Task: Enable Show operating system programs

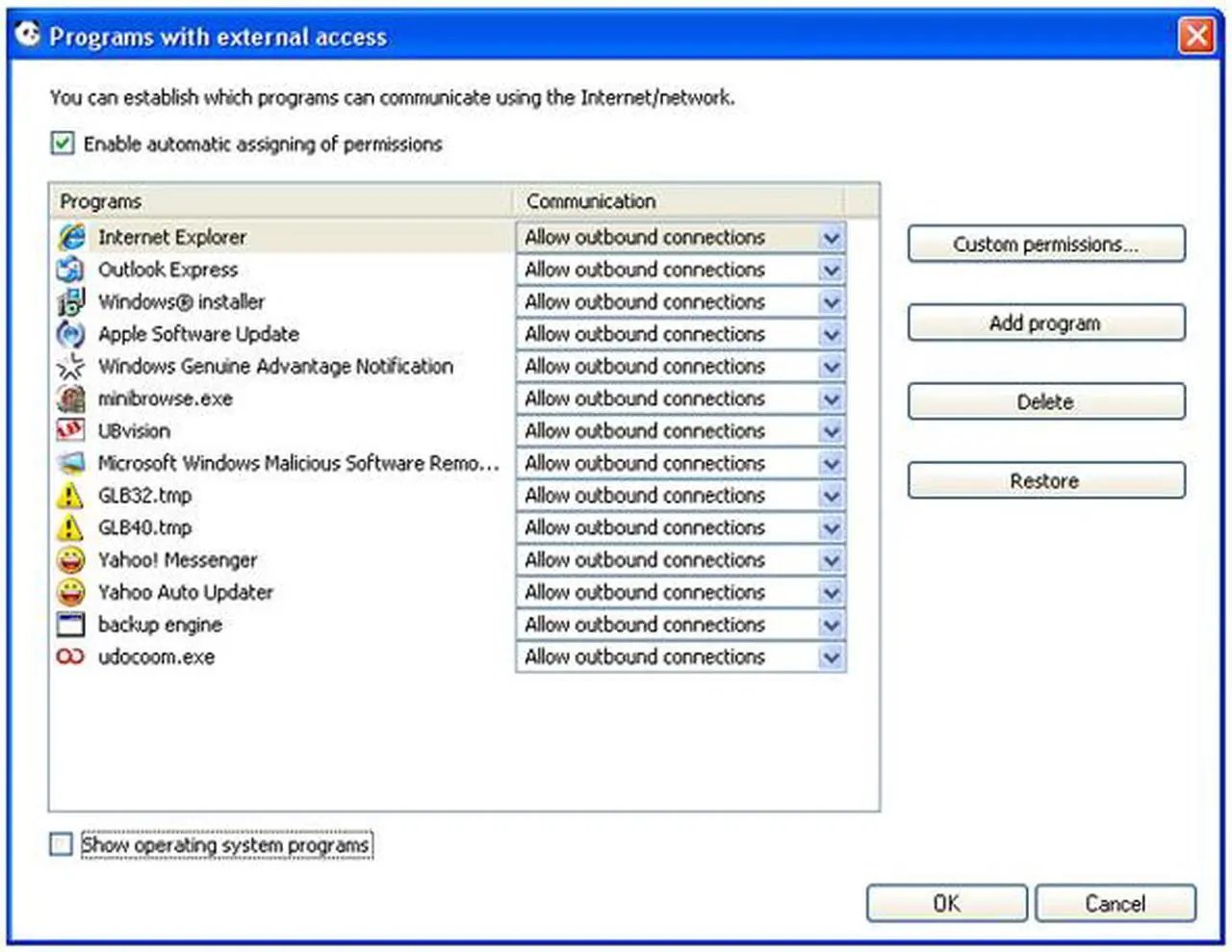Action: 61,844
